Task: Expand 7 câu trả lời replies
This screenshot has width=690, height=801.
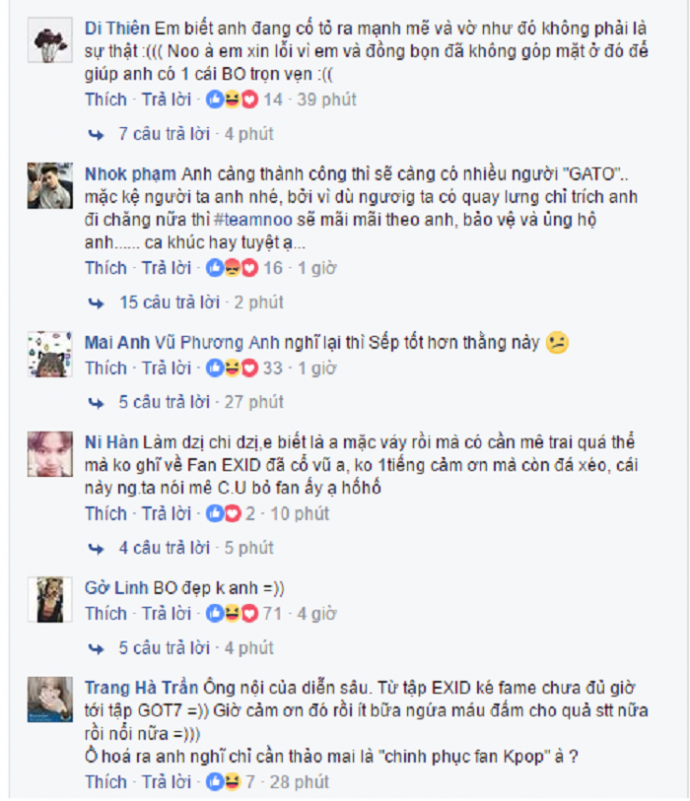Action: (x=164, y=134)
